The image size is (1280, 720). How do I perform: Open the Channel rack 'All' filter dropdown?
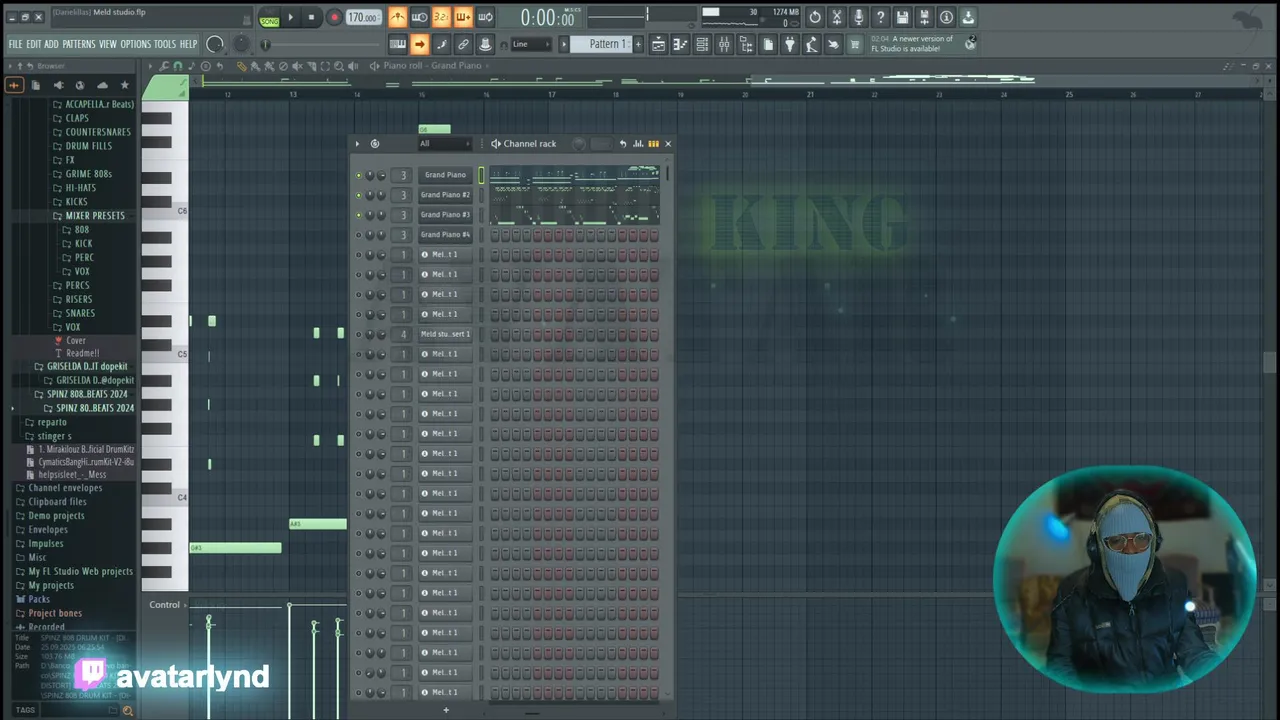click(x=444, y=144)
